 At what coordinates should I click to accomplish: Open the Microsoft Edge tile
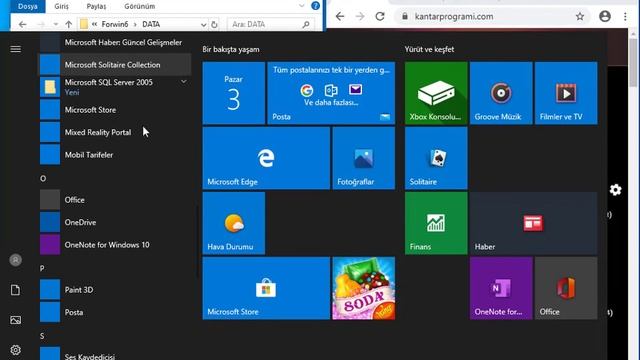266,158
